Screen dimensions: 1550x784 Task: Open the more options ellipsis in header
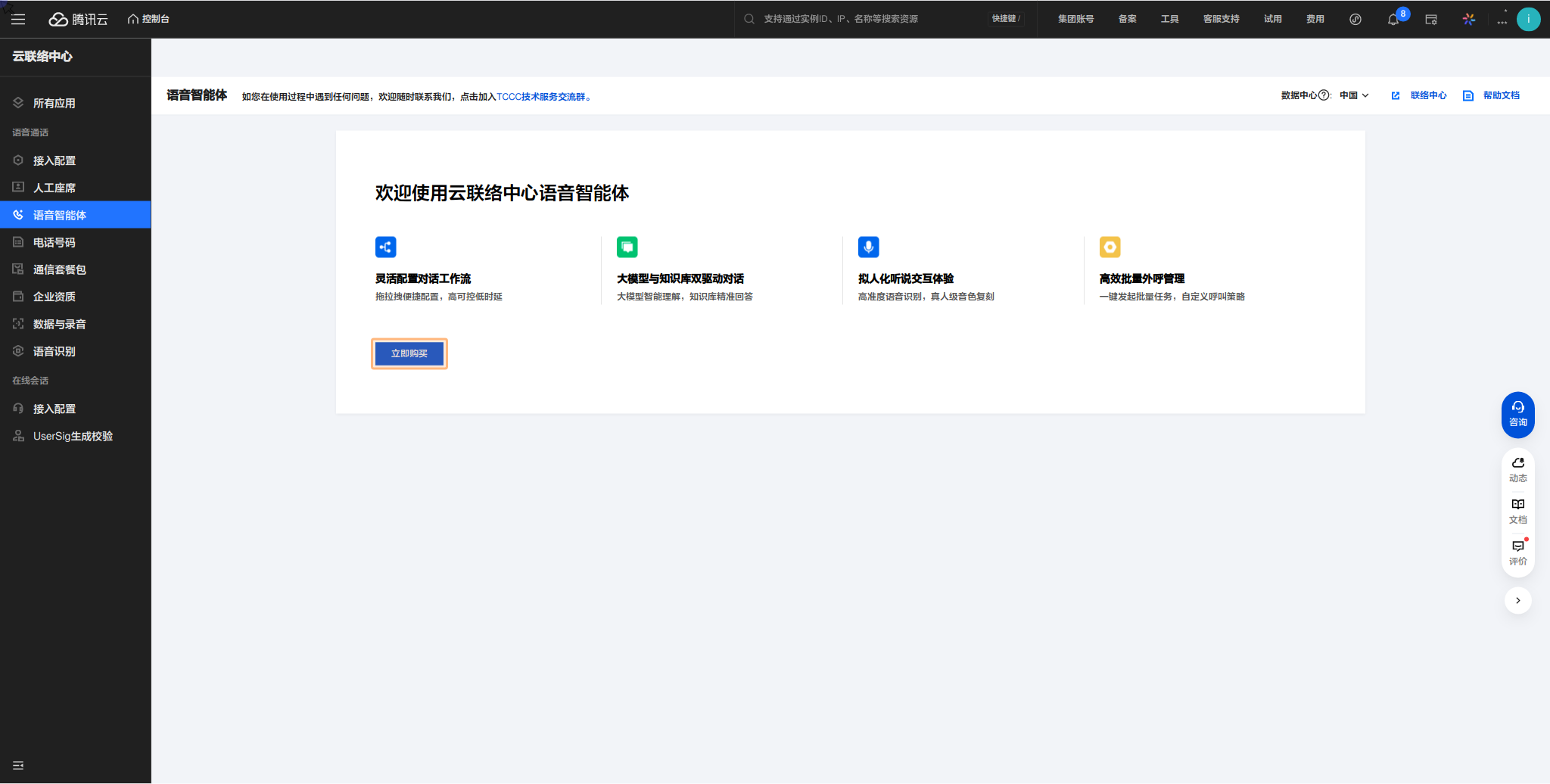coord(1502,20)
